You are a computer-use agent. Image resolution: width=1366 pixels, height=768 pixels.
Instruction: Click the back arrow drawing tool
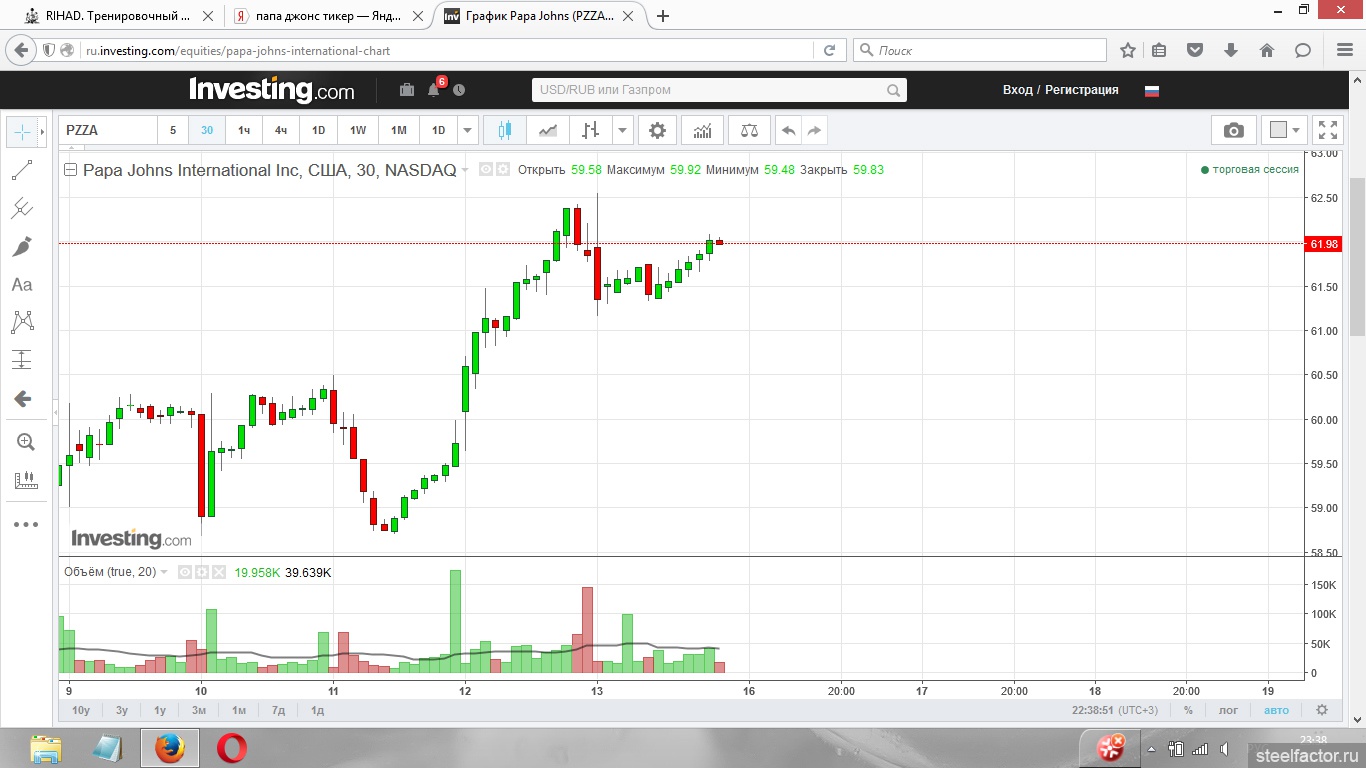pyautogui.click(x=22, y=399)
